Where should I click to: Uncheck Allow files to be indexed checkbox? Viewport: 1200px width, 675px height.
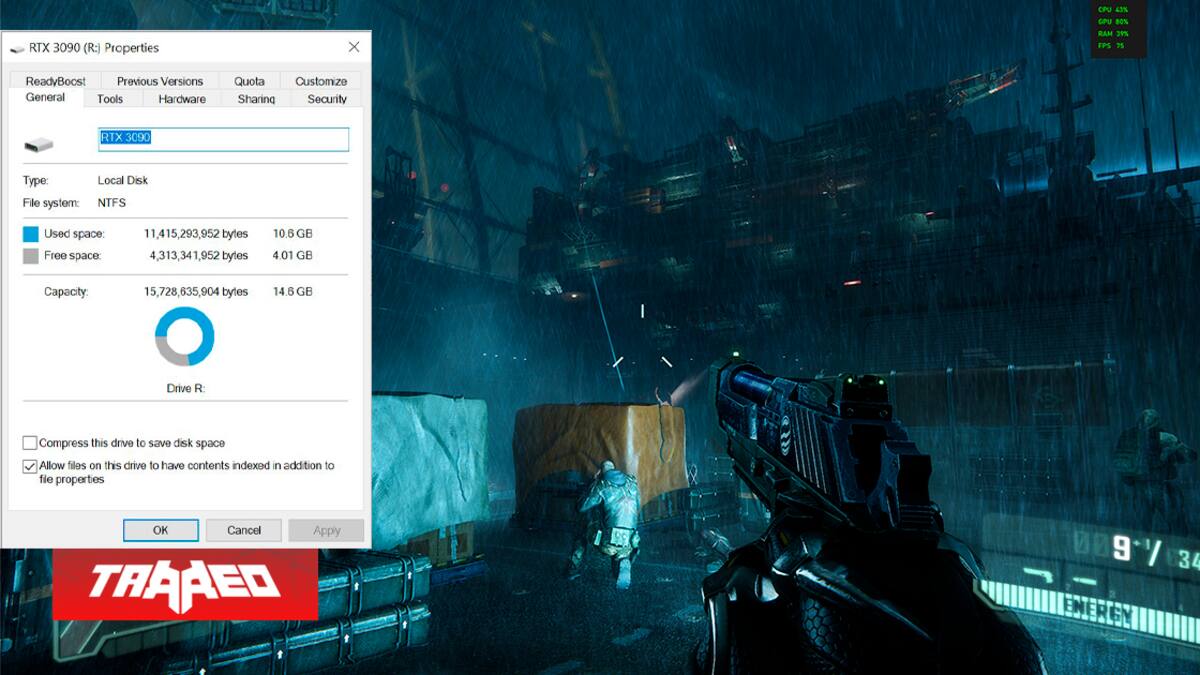tap(30, 466)
